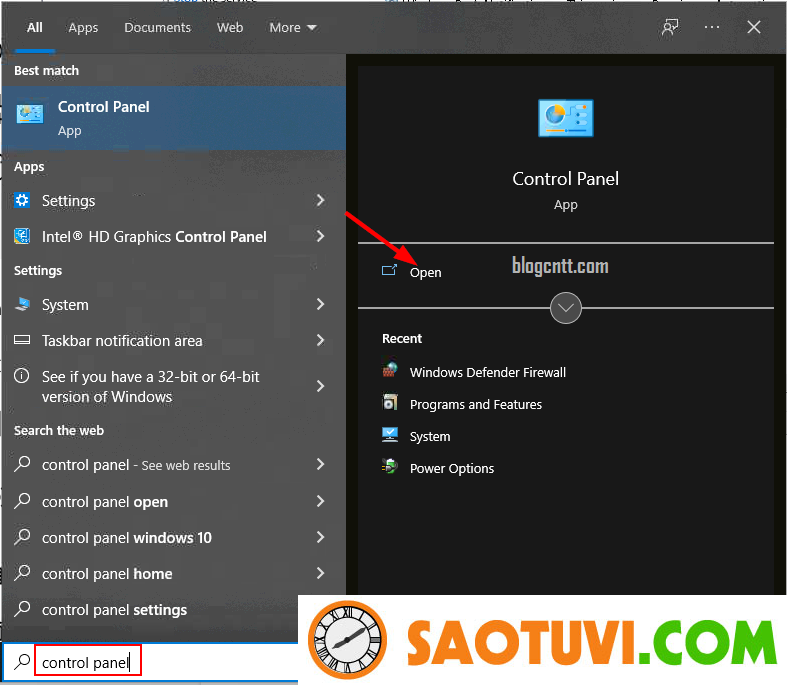The height and width of the screenshot is (685, 787).
Task: Expand the 'See web results' arrow
Action: point(320,464)
